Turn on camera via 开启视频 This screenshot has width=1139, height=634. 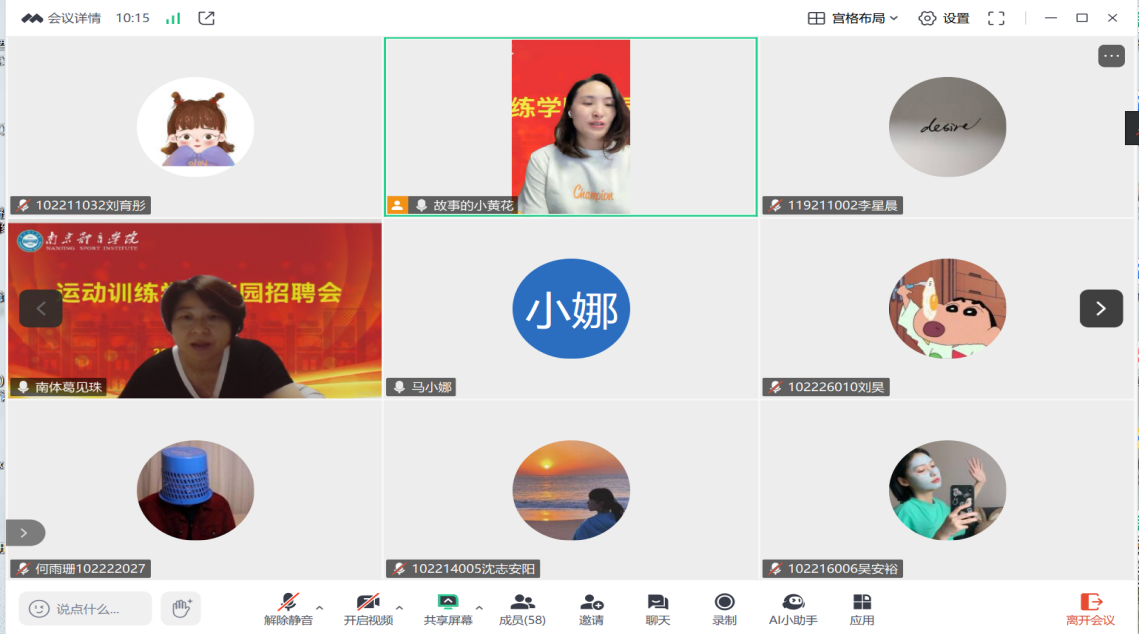coord(368,608)
